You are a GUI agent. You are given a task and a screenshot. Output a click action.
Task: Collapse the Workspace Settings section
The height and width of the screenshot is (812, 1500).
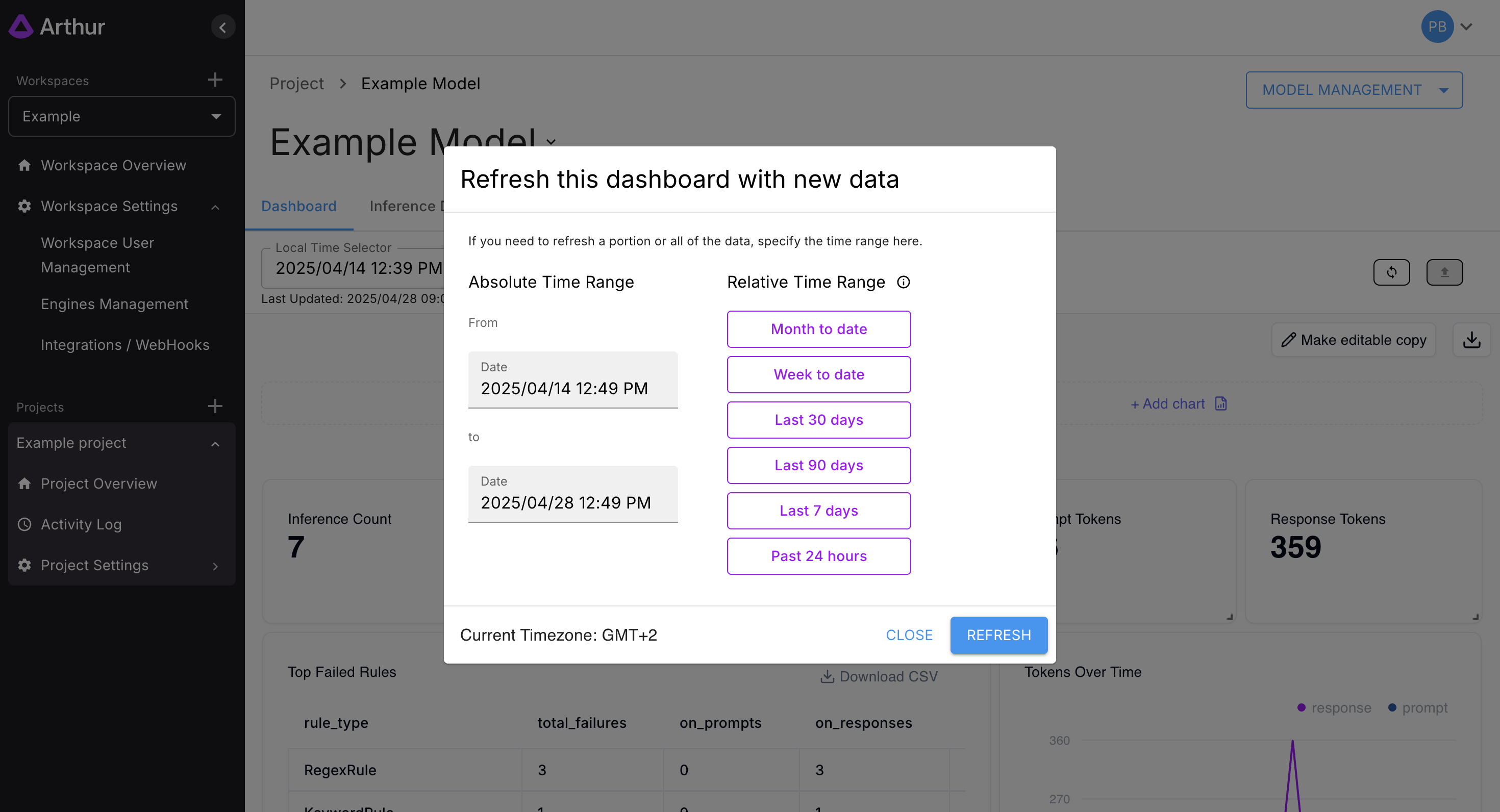pyautogui.click(x=215, y=207)
